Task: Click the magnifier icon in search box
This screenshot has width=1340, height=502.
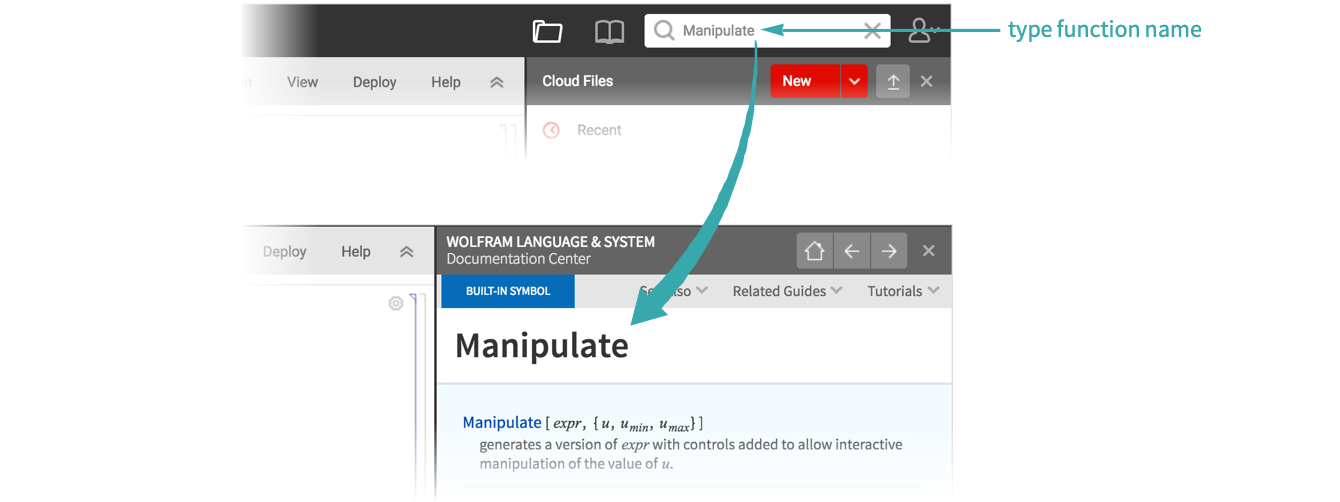Action: 663,31
